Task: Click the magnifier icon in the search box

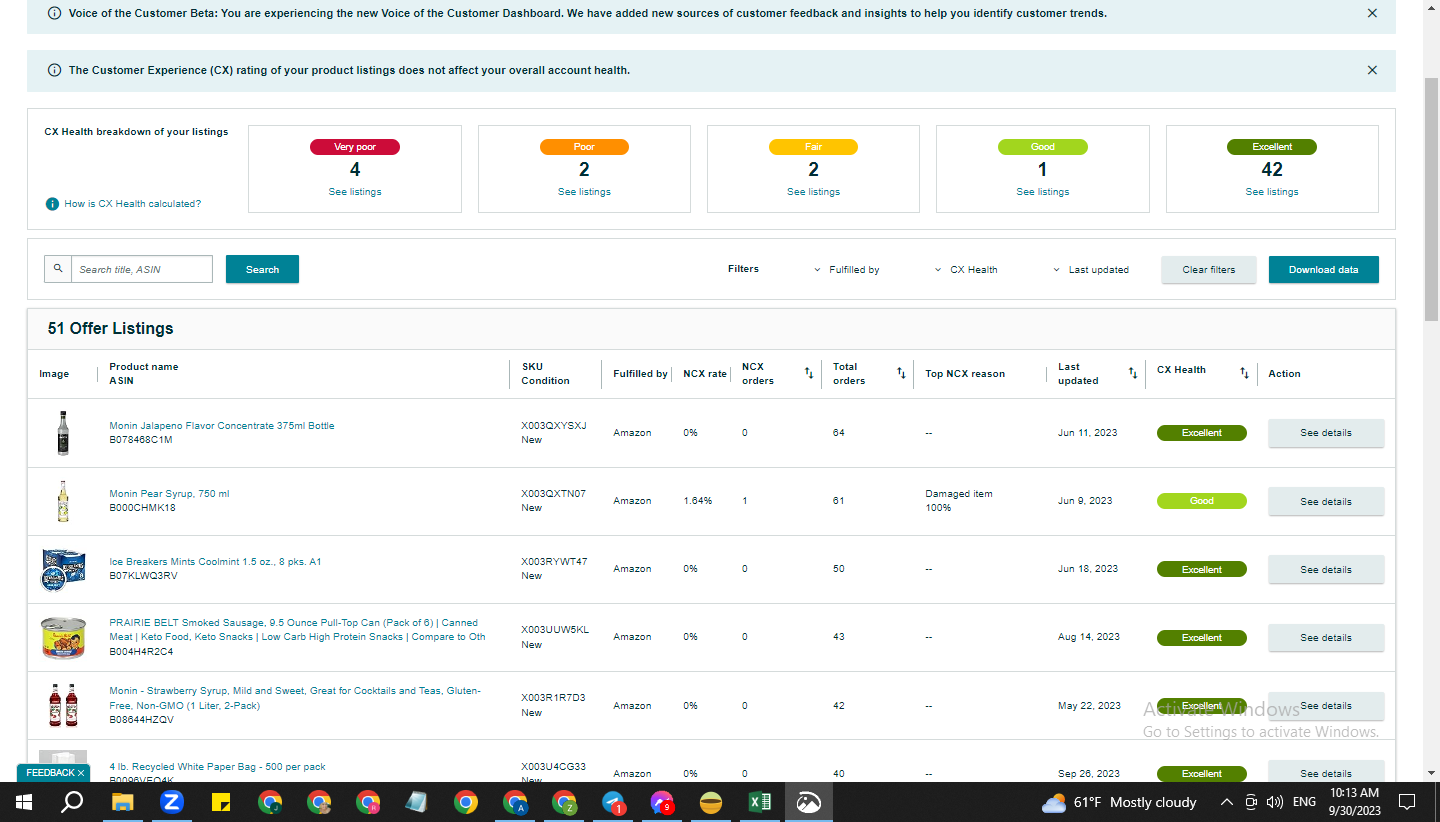Action: 58,269
